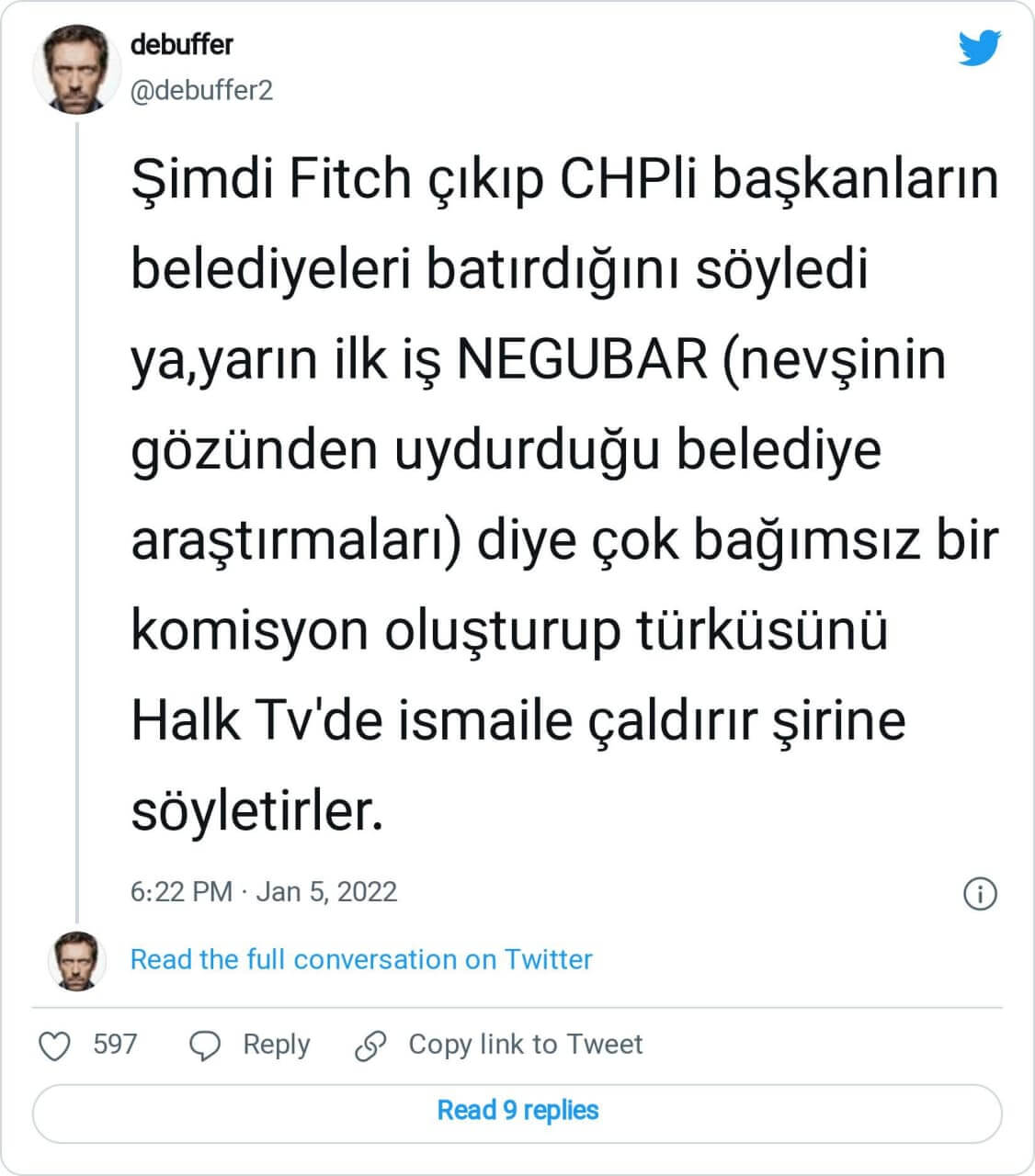The image size is (1035, 1176).
Task: Select Copy link to Tweet text
Action: [525, 1045]
